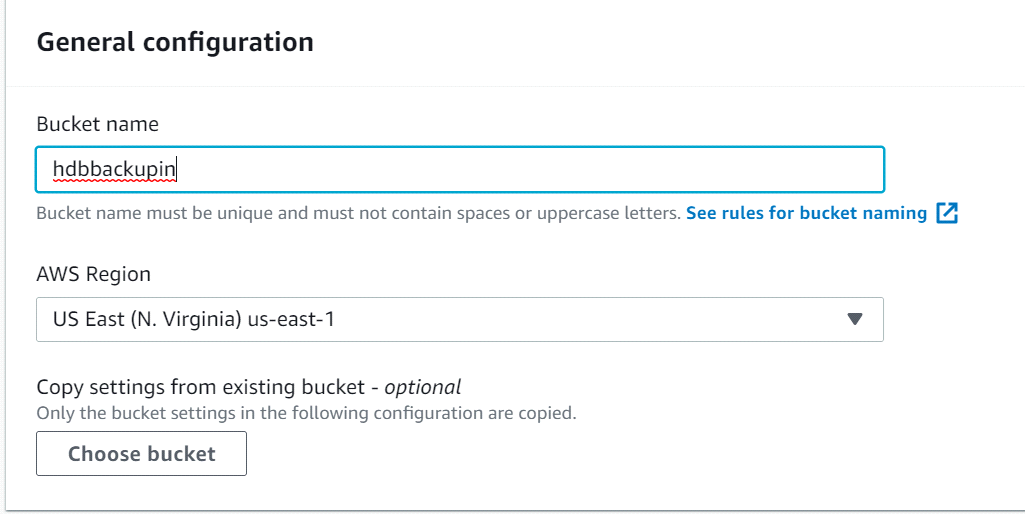This screenshot has width=1025, height=514.
Task: Click the italic optional word
Action: 423,387
